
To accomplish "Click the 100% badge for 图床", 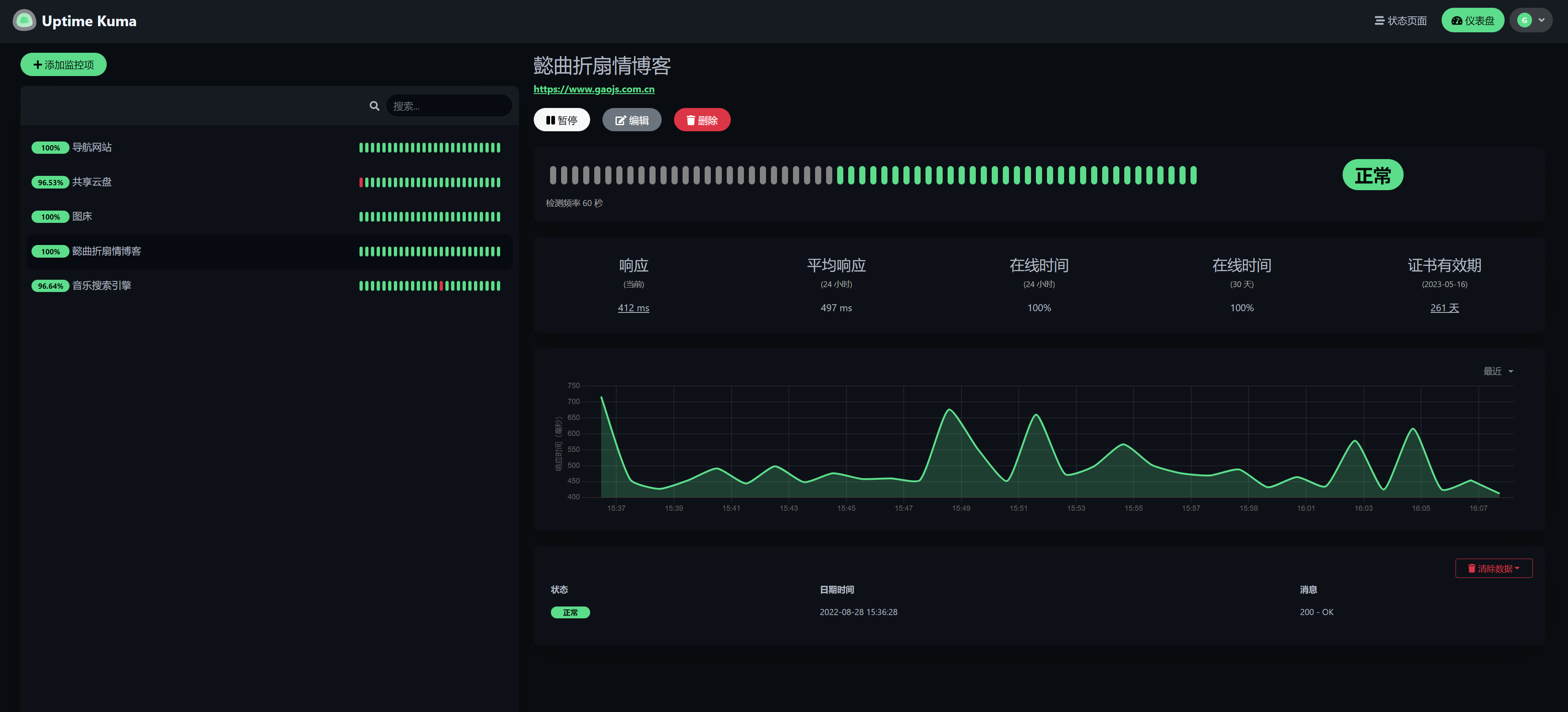I will (50, 217).
